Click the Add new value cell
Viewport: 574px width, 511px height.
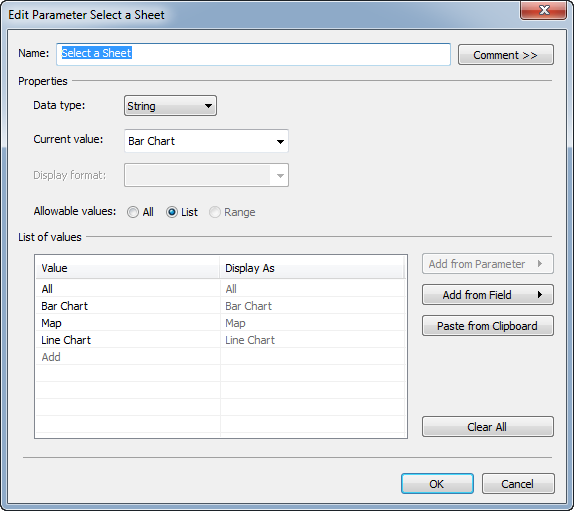pyautogui.click(x=128, y=357)
